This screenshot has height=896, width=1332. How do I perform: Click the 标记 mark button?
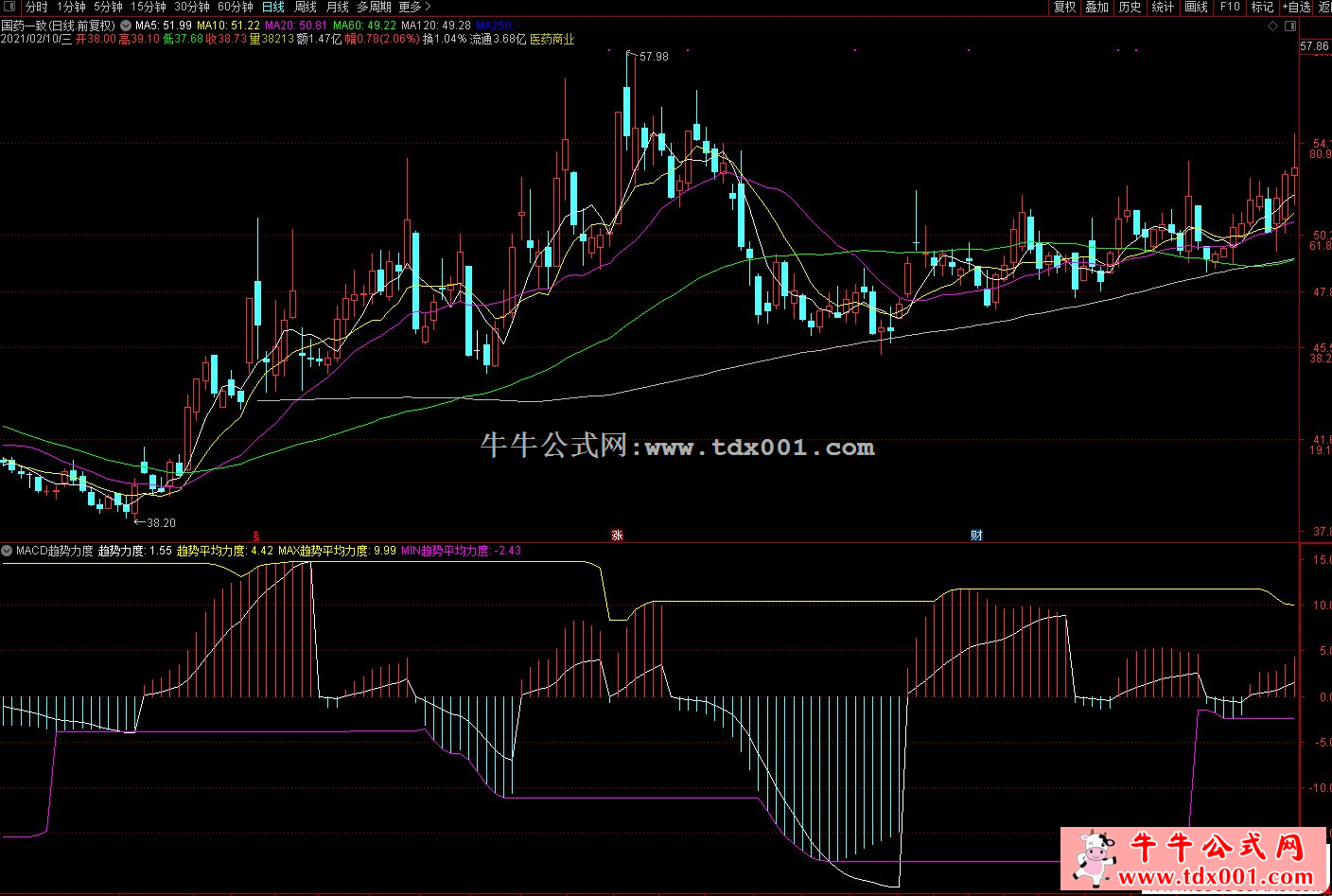(x=1263, y=7)
